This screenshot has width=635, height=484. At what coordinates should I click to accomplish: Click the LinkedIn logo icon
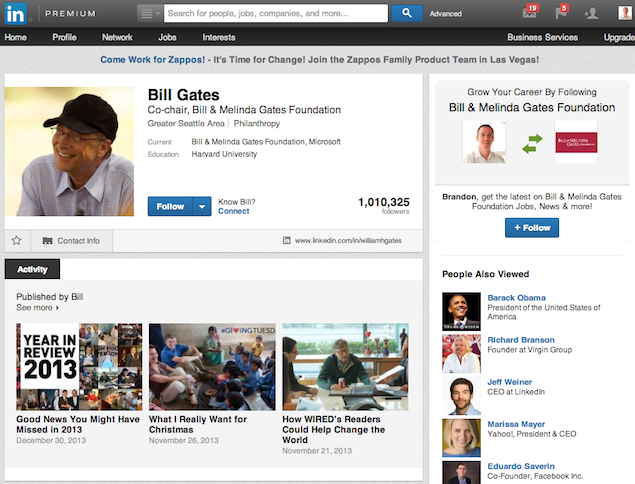(x=15, y=13)
